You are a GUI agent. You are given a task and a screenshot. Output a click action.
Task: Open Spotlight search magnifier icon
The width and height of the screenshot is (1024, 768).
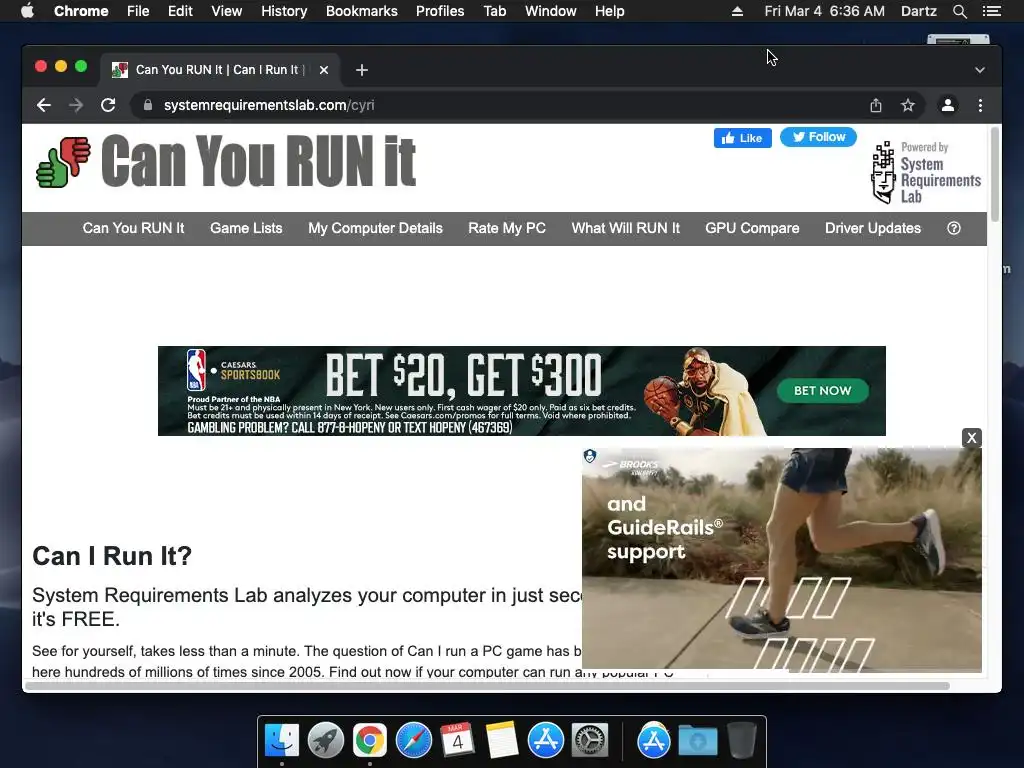pyautogui.click(x=959, y=11)
